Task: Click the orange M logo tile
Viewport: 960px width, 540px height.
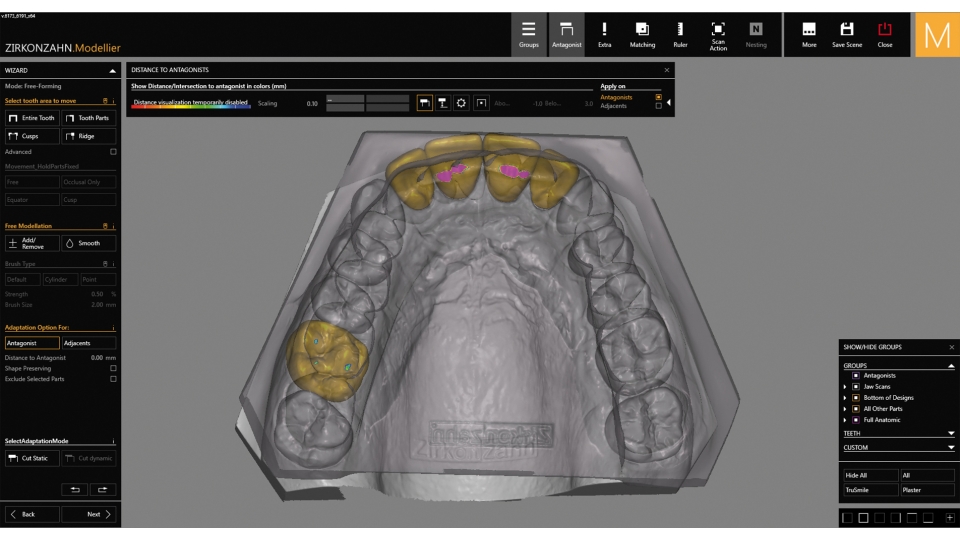Action: point(937,35)
